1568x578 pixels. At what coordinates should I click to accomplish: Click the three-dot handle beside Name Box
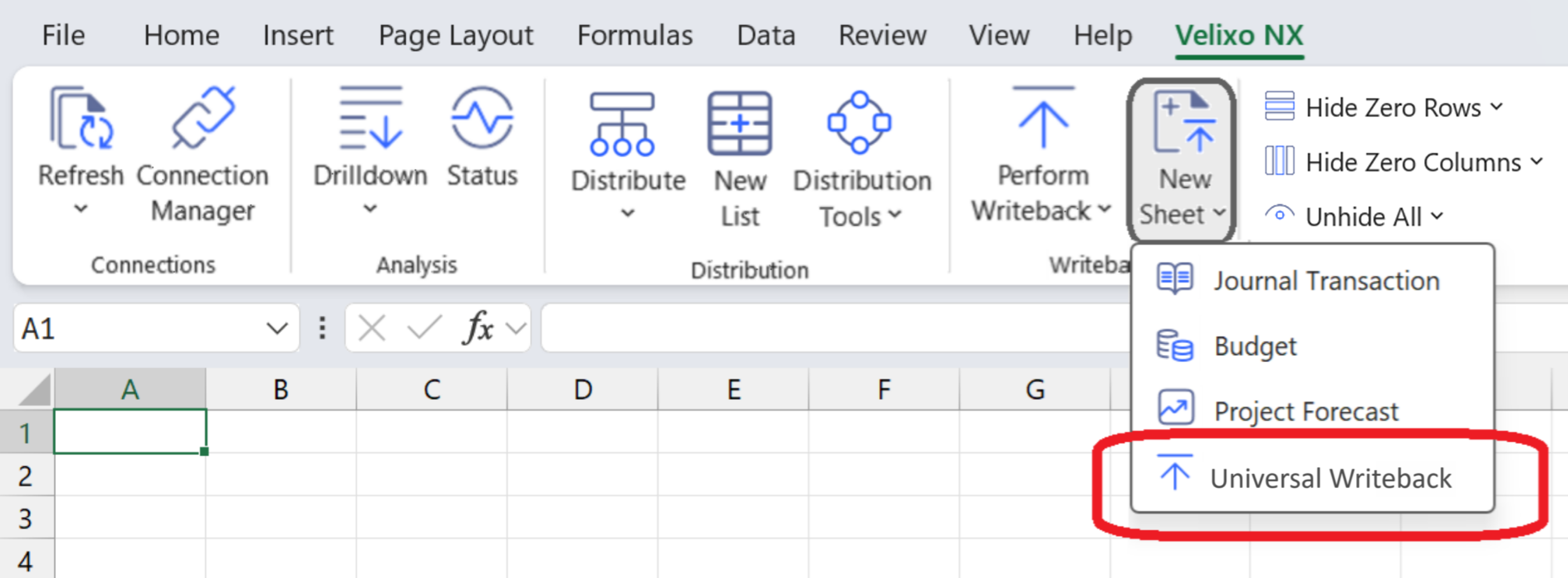(x=322, y=328)
